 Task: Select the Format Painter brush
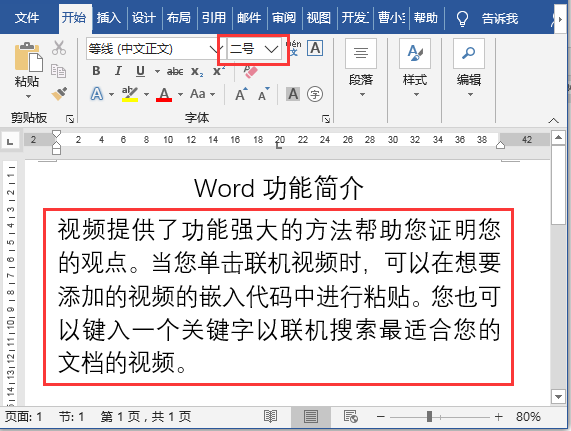coord(59,94)
